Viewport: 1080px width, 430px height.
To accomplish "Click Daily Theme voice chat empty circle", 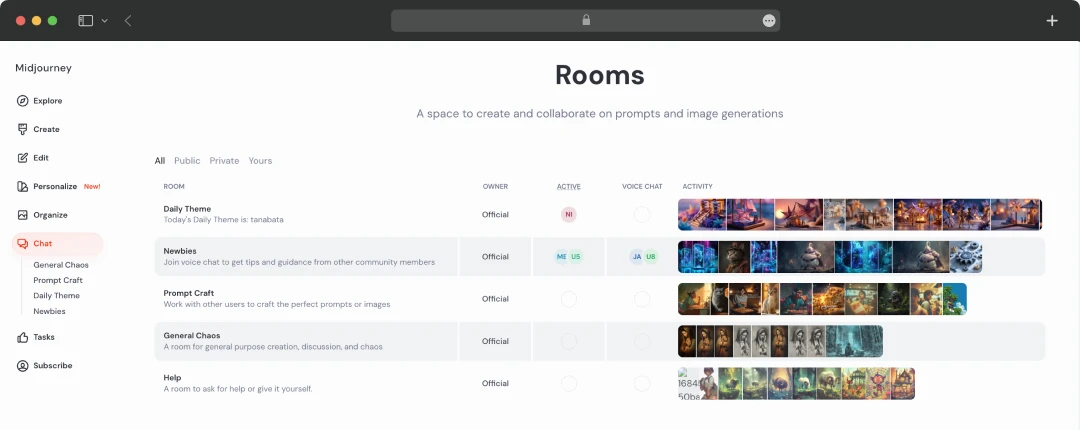I will coord(642,214).
